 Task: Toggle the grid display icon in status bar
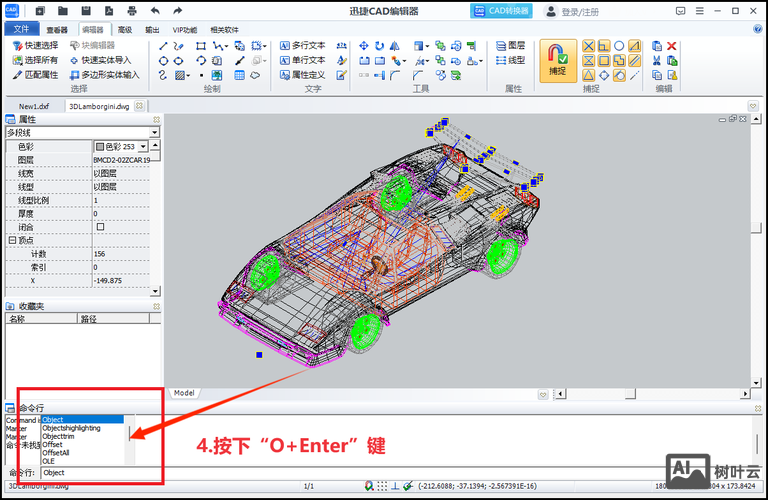tap(381, 486)
